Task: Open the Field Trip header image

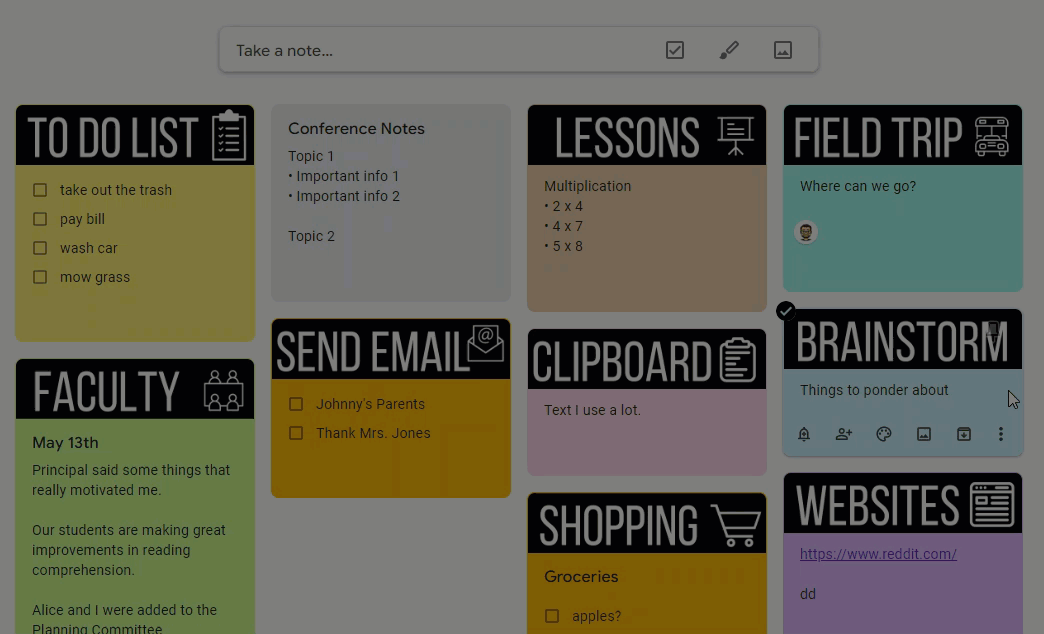Action: pos(903,135)
